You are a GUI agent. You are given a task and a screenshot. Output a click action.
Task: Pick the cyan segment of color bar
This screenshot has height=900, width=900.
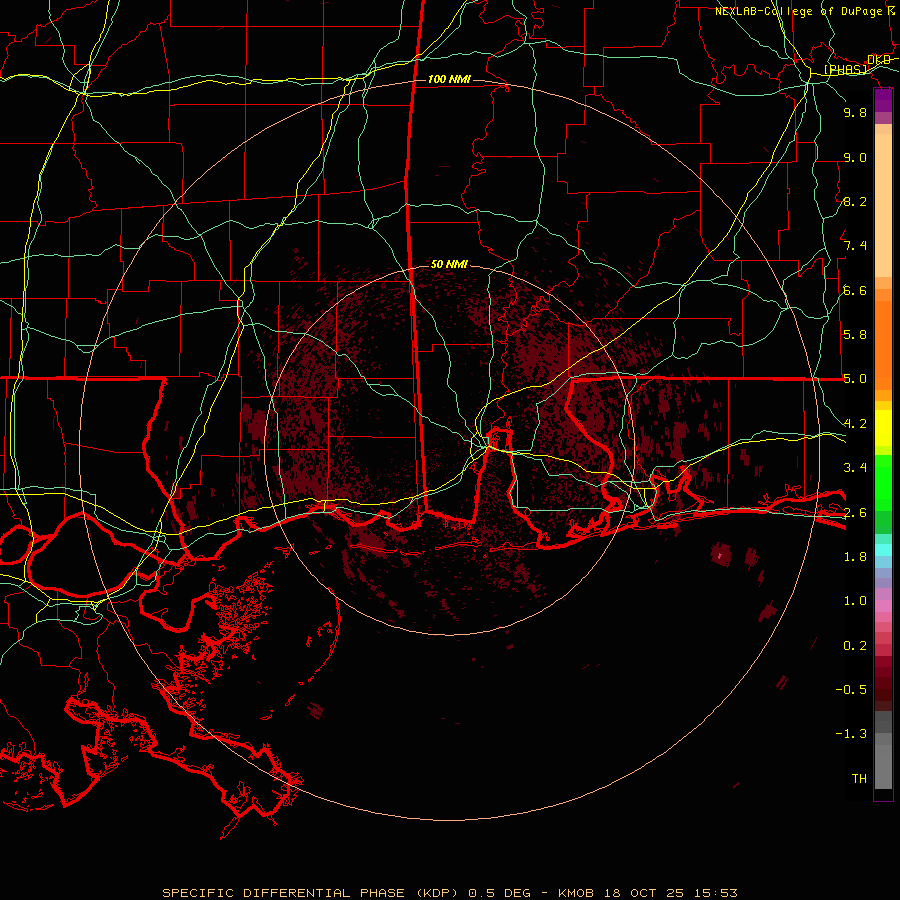tap(883, 550)
